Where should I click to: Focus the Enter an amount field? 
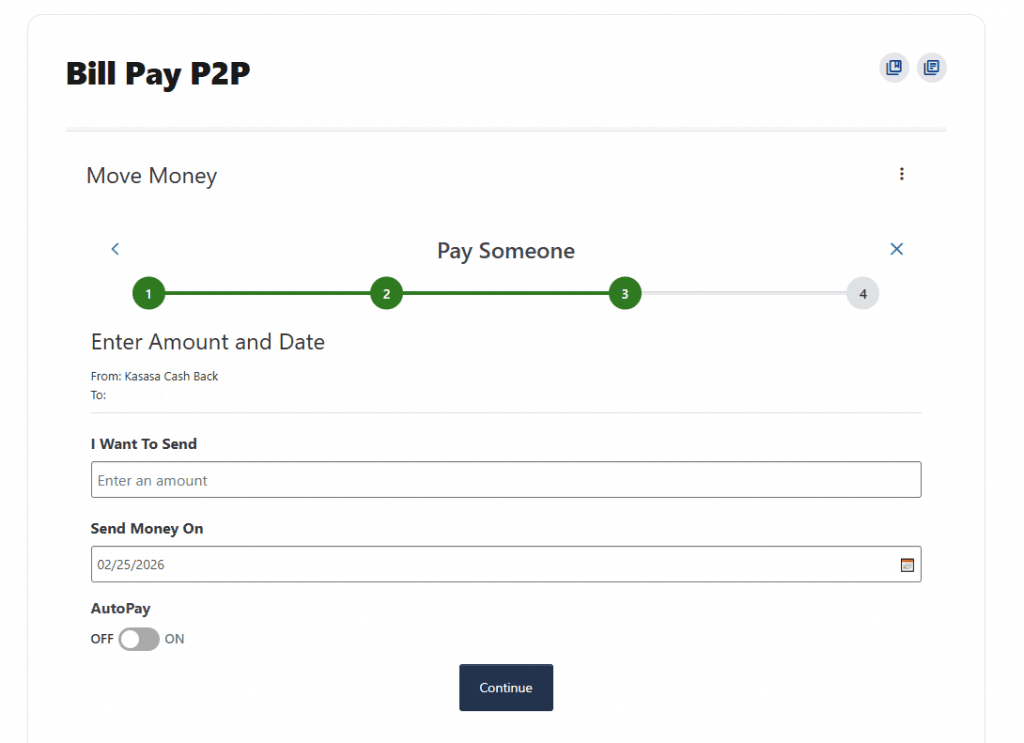pos(505,480)
